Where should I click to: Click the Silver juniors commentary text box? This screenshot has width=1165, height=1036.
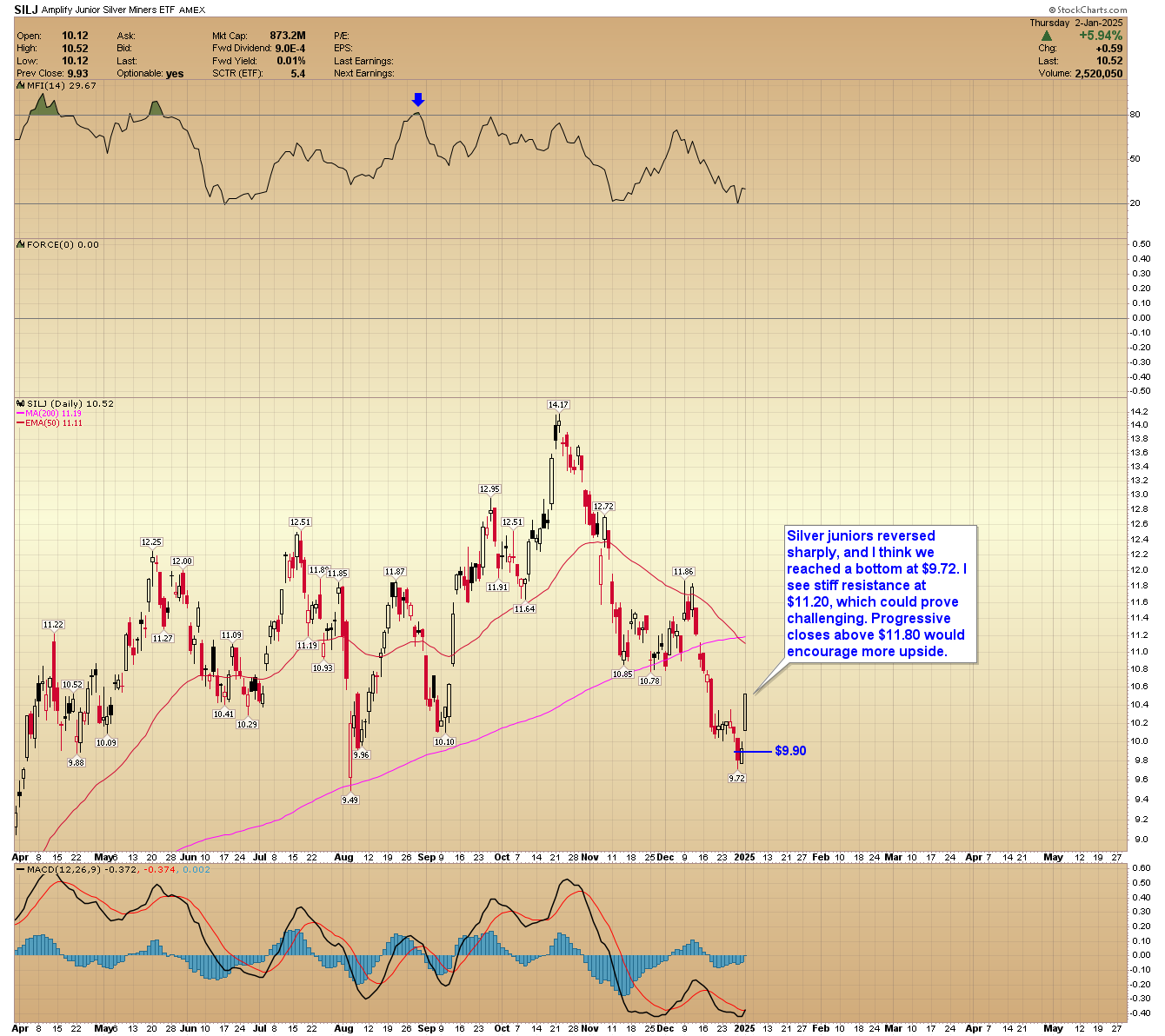(880, 594)
